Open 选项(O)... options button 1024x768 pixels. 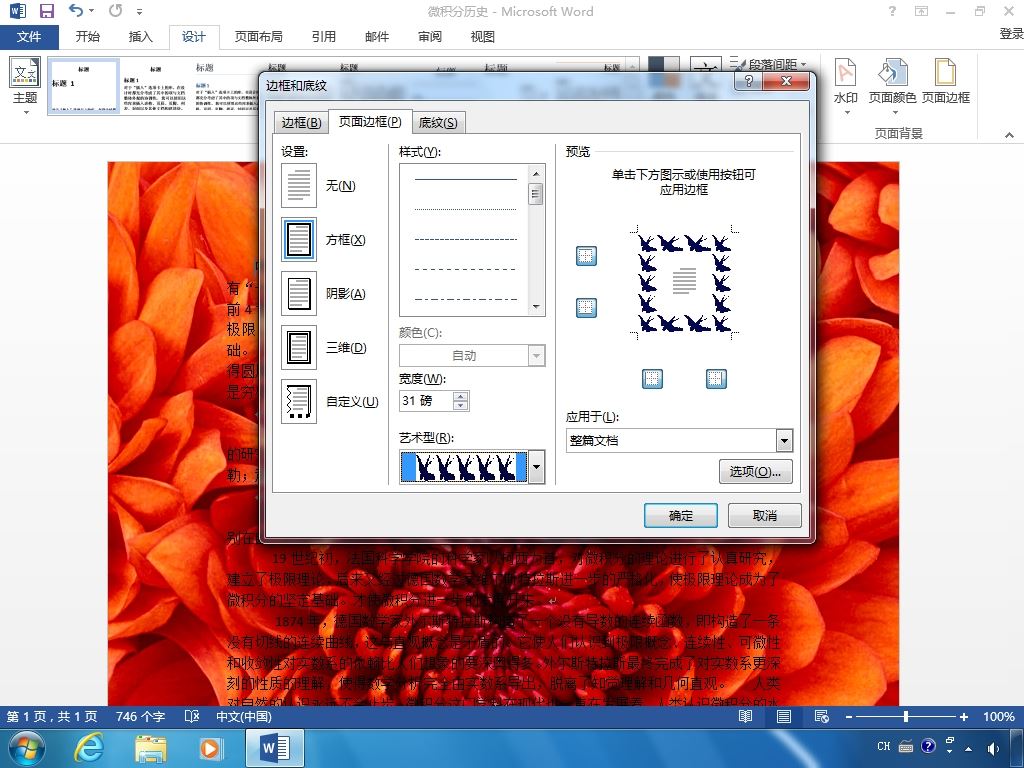tap(756, 472)
